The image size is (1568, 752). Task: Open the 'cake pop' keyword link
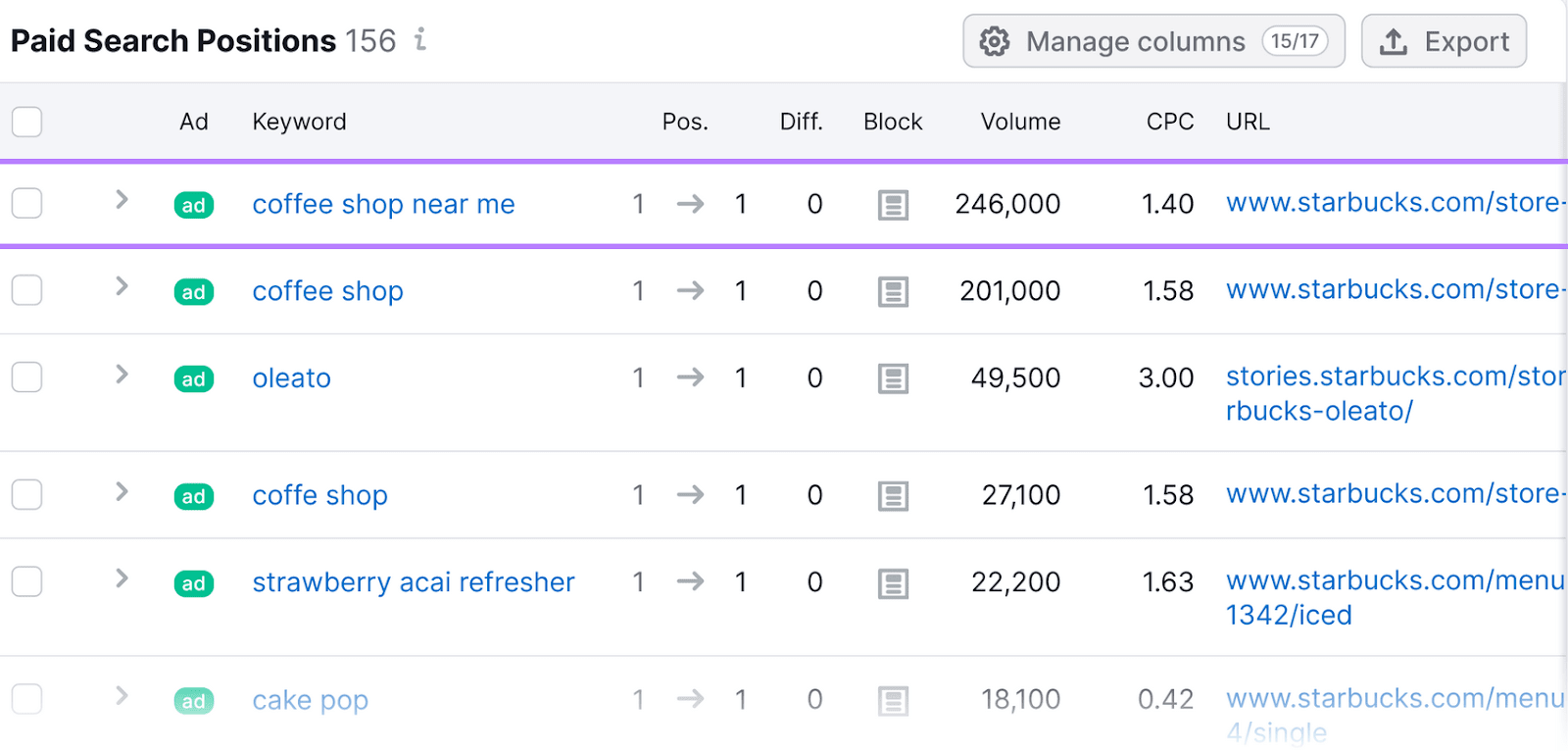[310, 700]
